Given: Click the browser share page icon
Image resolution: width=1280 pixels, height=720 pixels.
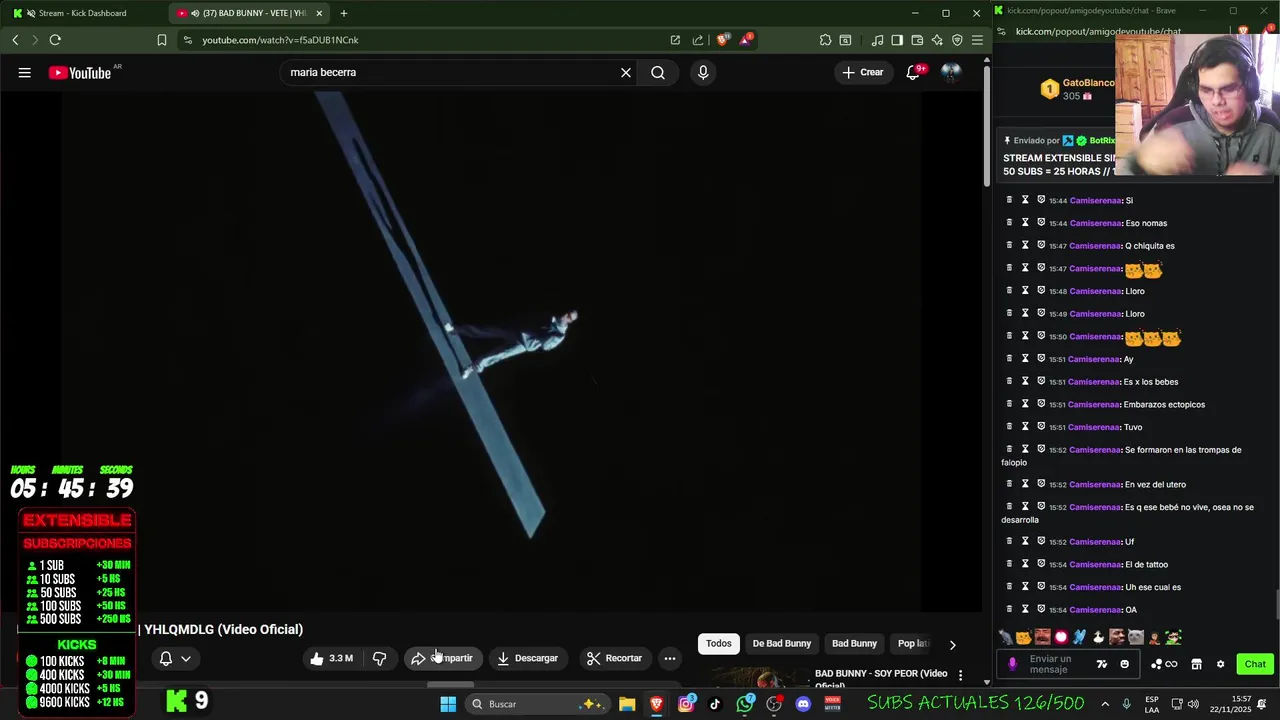Looking at the screenshot, I should (x=698, y=40).
